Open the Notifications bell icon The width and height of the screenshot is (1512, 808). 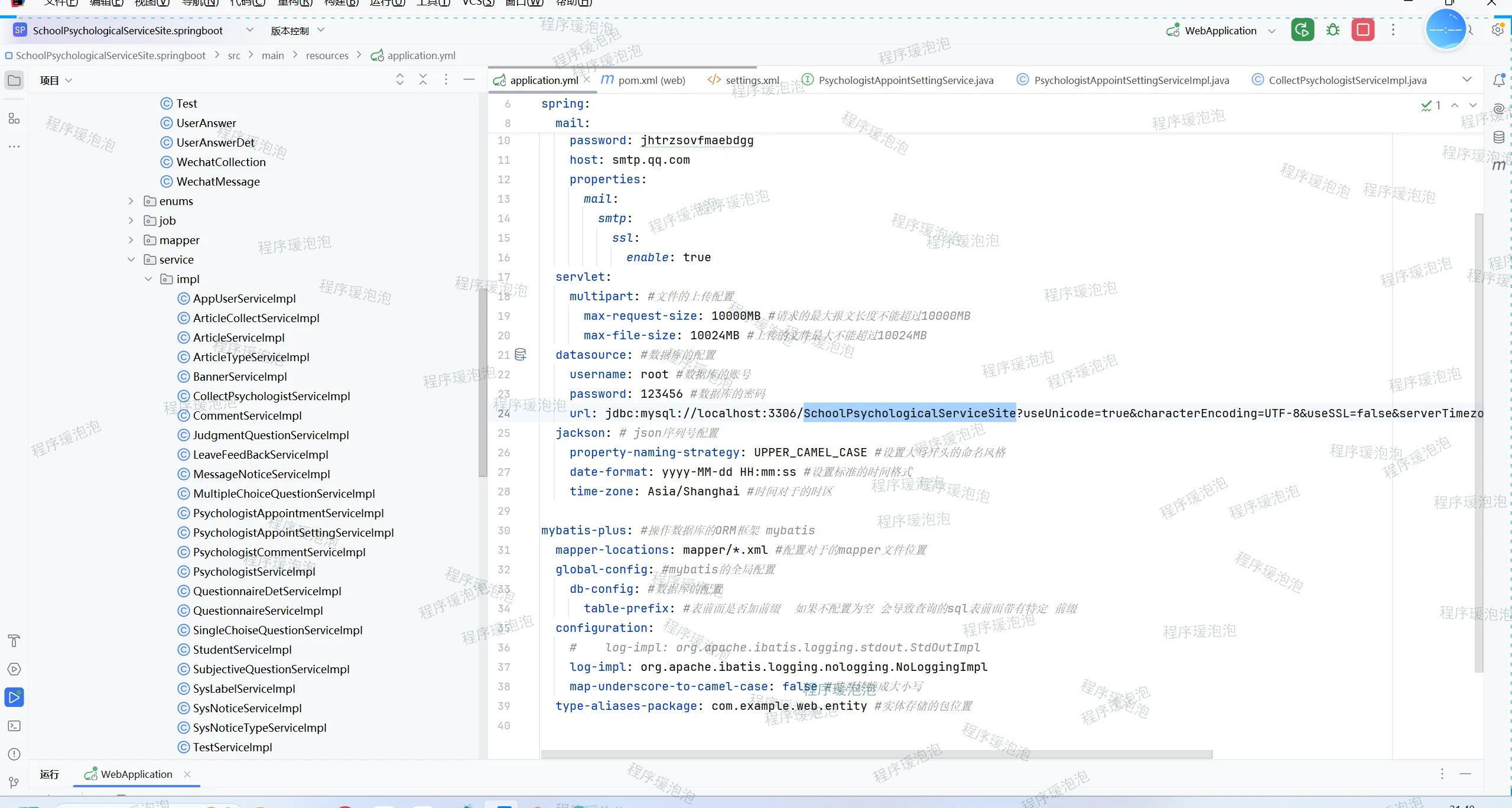tap(1498, 80)
